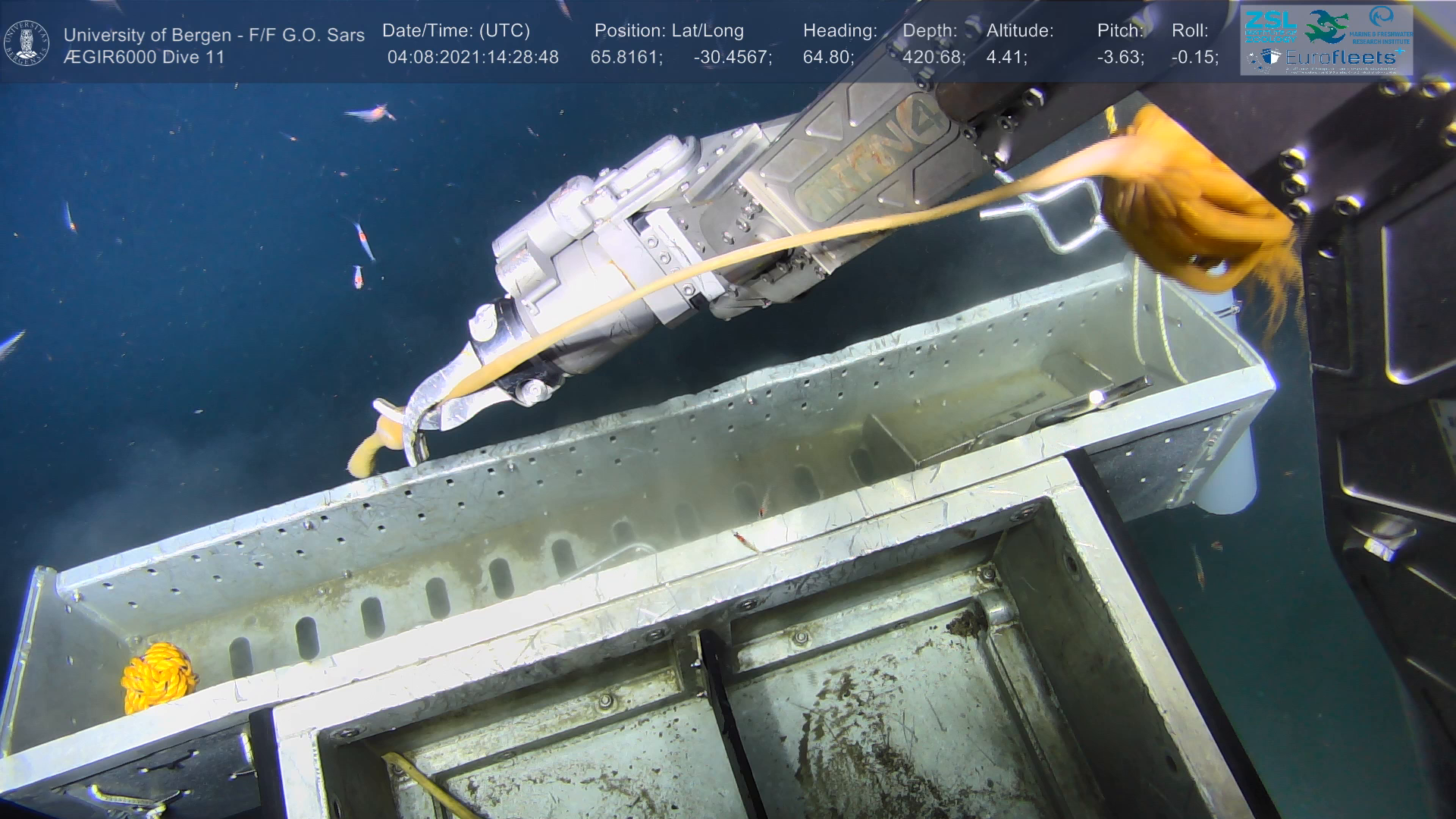Click the Date/Time (UTC) label
This screenshot has width=1456, height=819.
[x=456, y=30]
